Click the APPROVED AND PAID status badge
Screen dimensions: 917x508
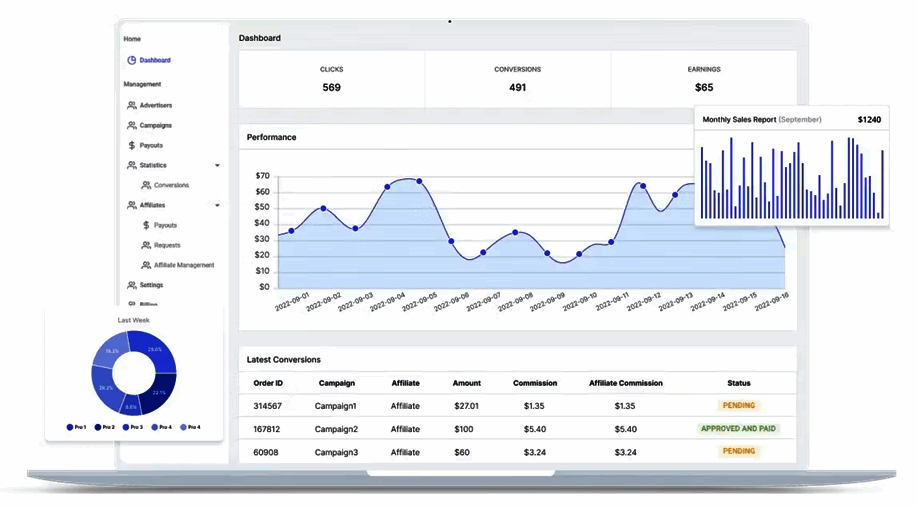tap(738, 428)
